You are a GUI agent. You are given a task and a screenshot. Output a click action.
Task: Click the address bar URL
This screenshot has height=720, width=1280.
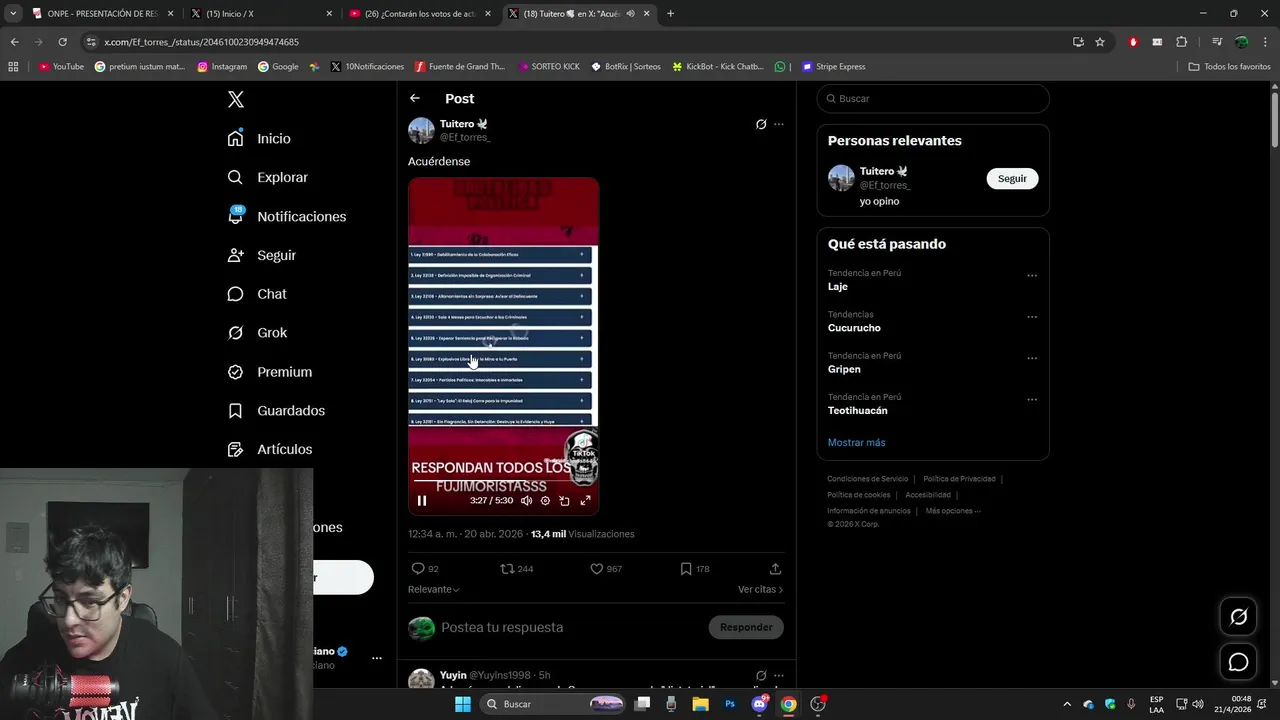pos(201,42)
